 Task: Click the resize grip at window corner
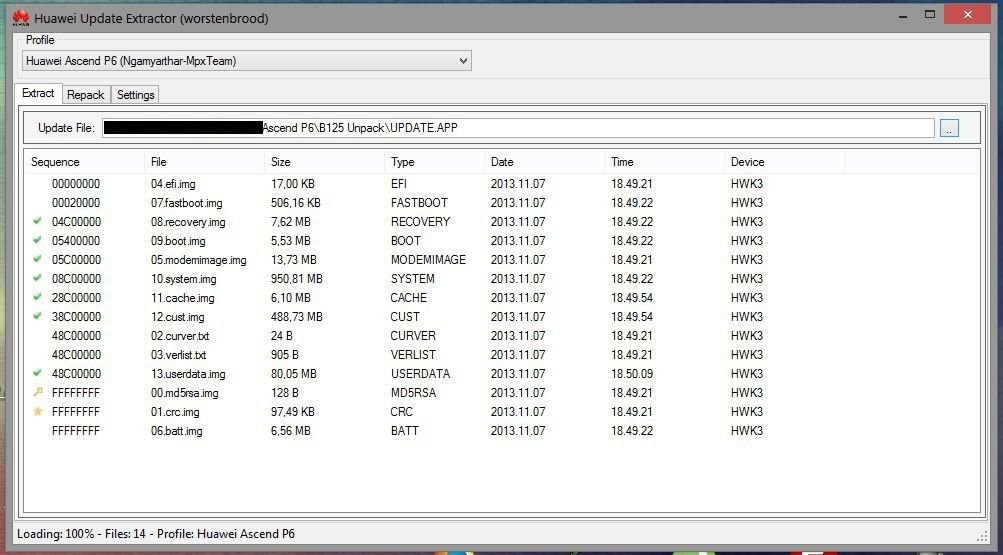tap(983, 536)
